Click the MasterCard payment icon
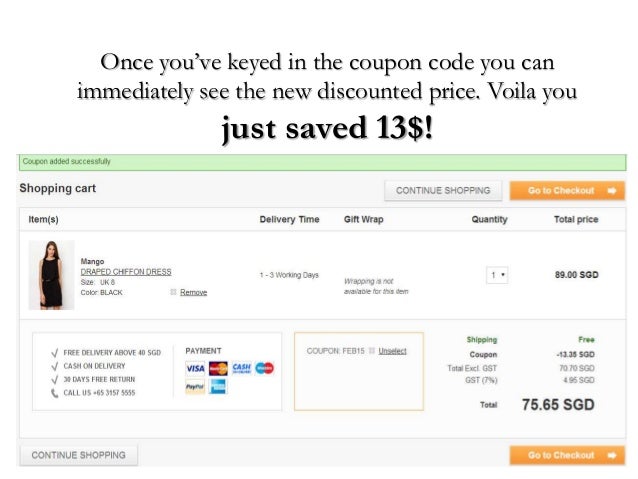The image size is (638, 479). (218, 368)
